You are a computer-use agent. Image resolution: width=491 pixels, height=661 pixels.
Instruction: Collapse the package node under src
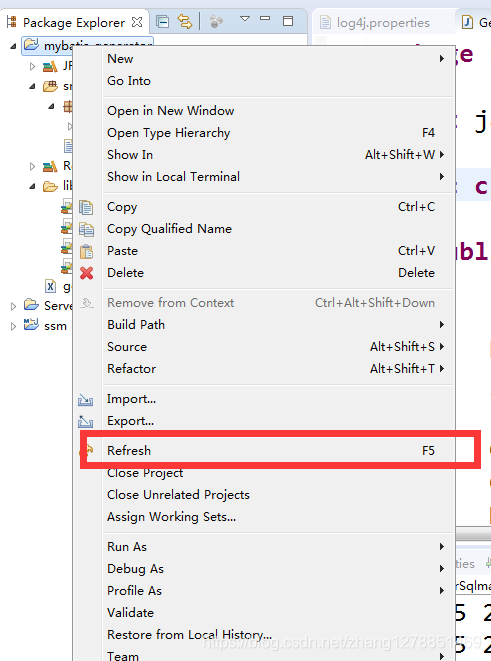tap(51, 107)
